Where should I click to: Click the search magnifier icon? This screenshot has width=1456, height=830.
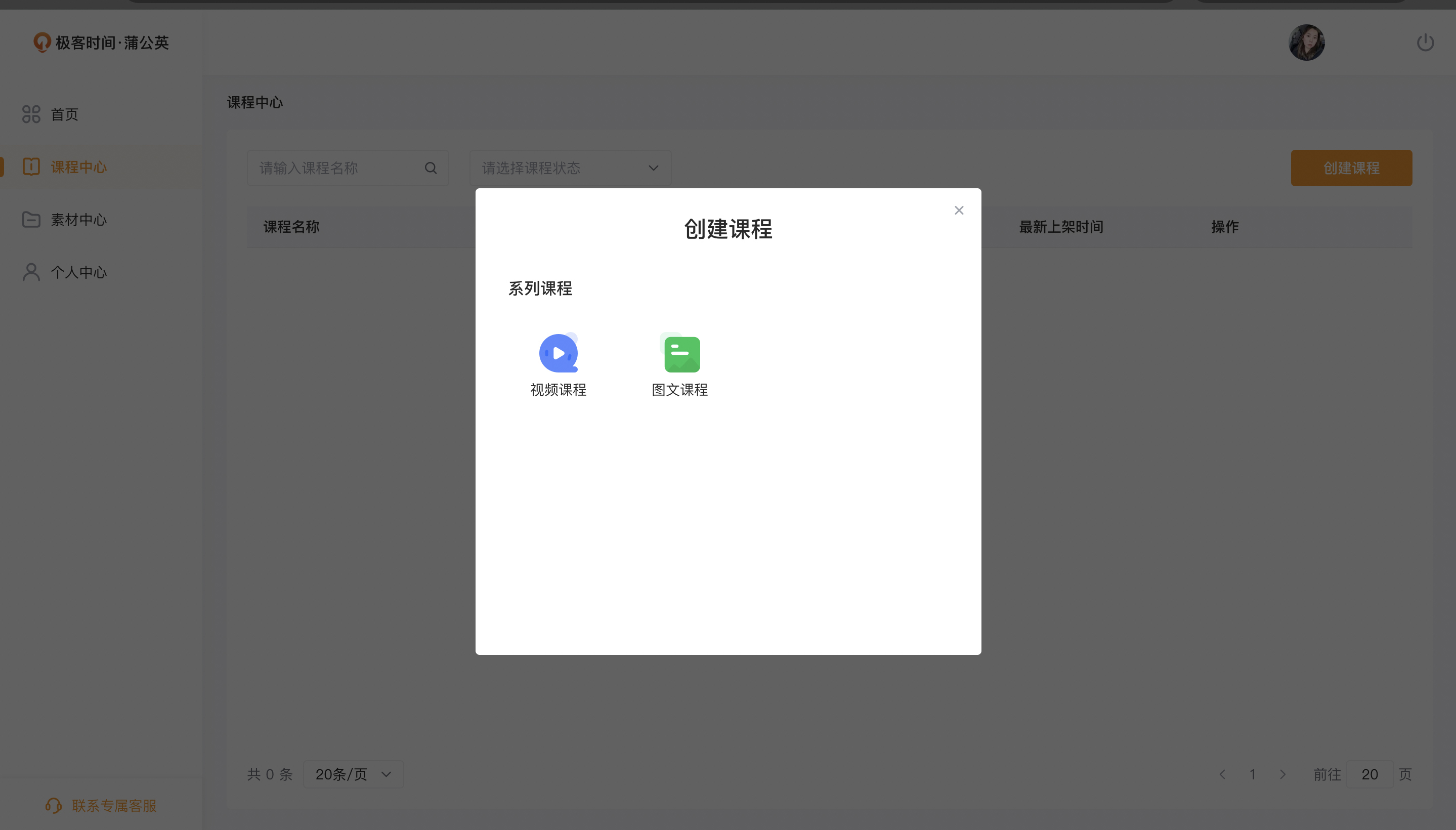(x=431, y=168)
